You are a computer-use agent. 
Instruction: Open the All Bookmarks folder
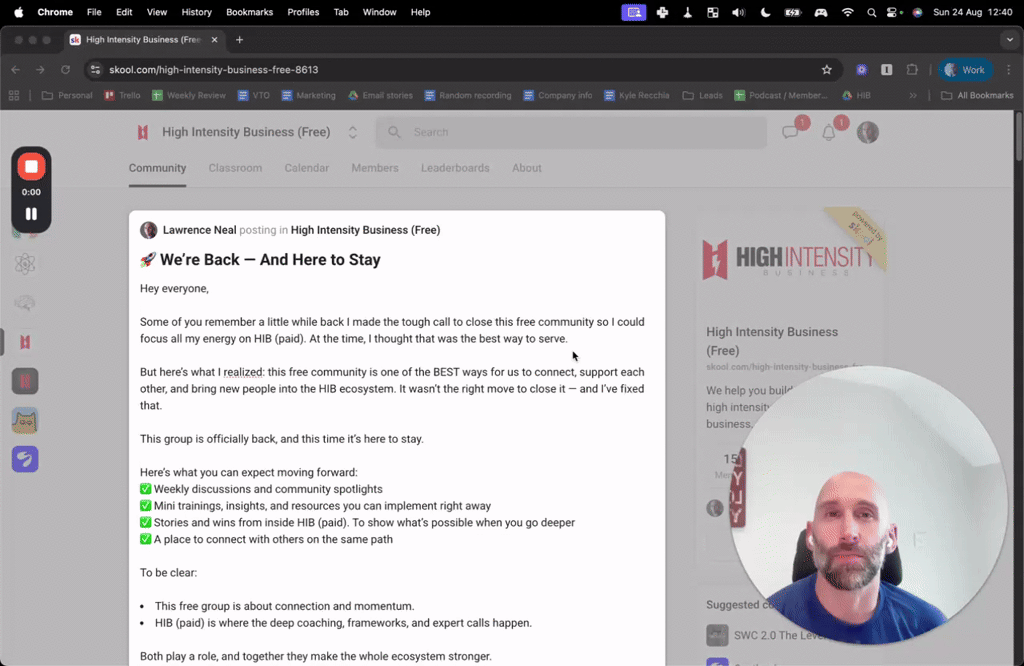click(977, 95)
